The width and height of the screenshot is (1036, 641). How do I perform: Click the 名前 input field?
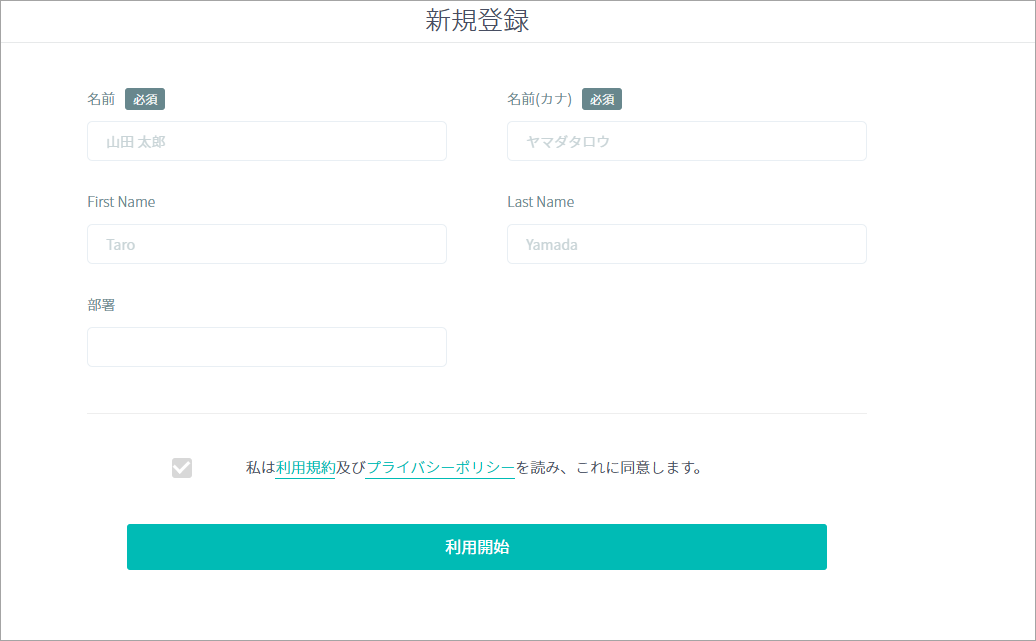point(267,141)
